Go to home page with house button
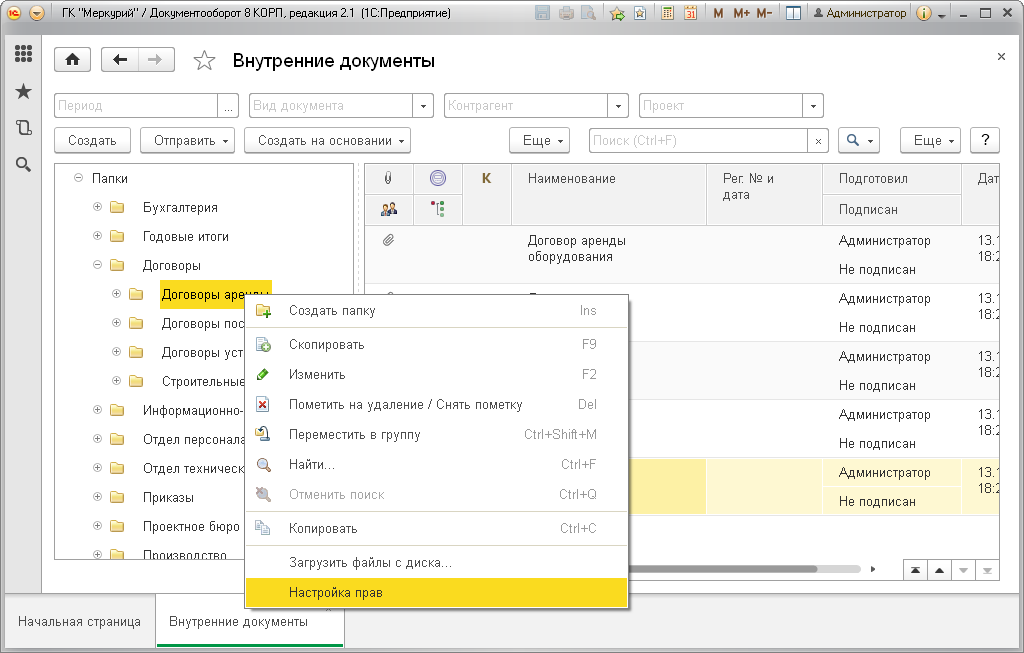1024x653 pixels. (x=72, y=60)
